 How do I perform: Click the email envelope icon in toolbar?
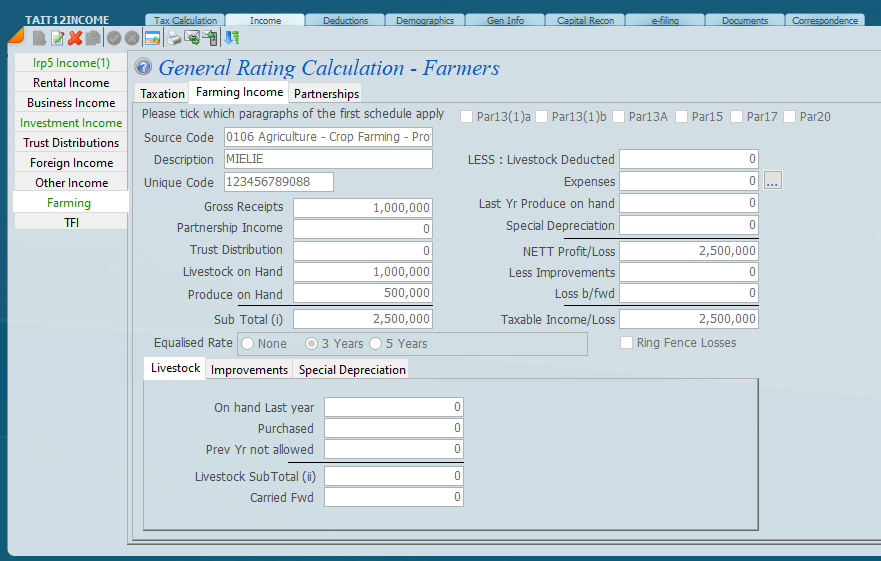click(192, 38)
